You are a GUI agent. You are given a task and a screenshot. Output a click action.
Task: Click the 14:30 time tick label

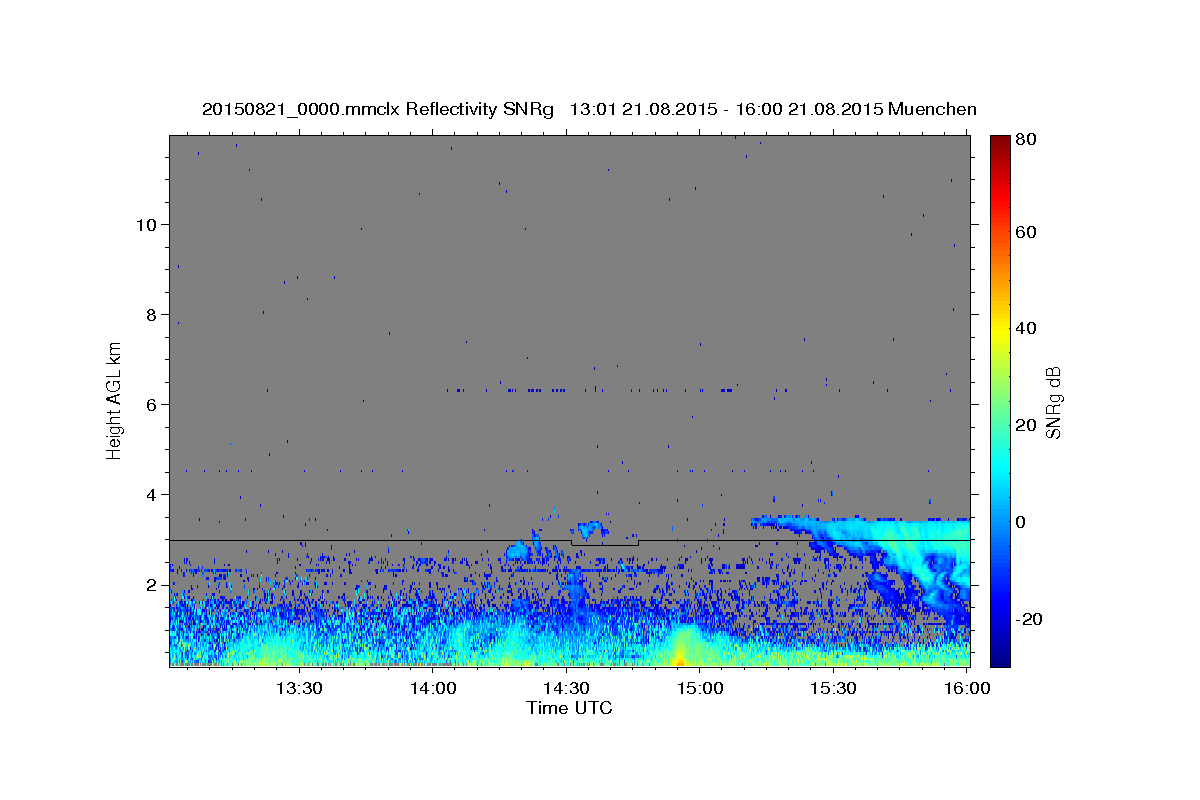tap(567, 688)
